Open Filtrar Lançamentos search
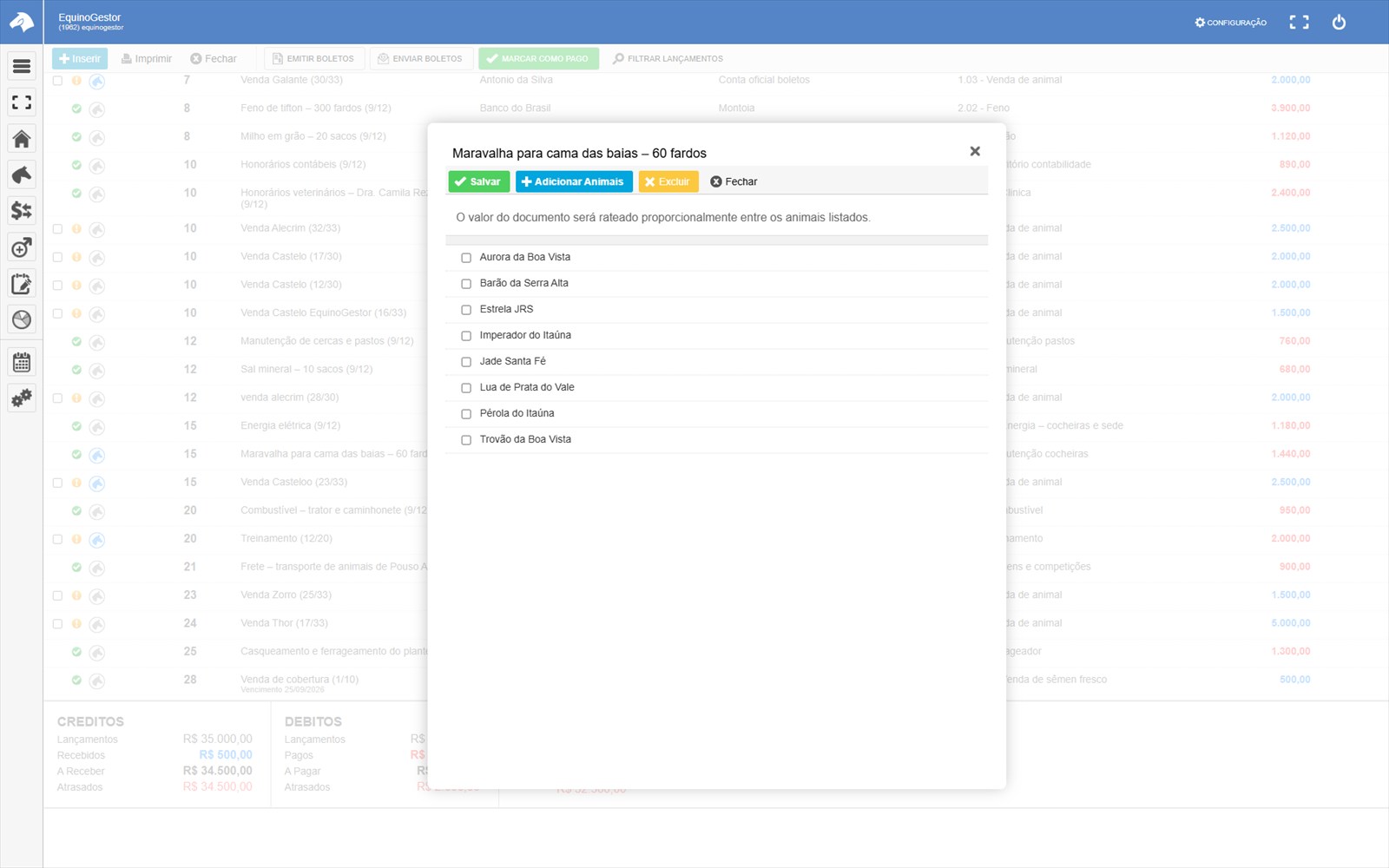Image resolution: width=1389 pixels, height=868 pixels. coord(668,58)
